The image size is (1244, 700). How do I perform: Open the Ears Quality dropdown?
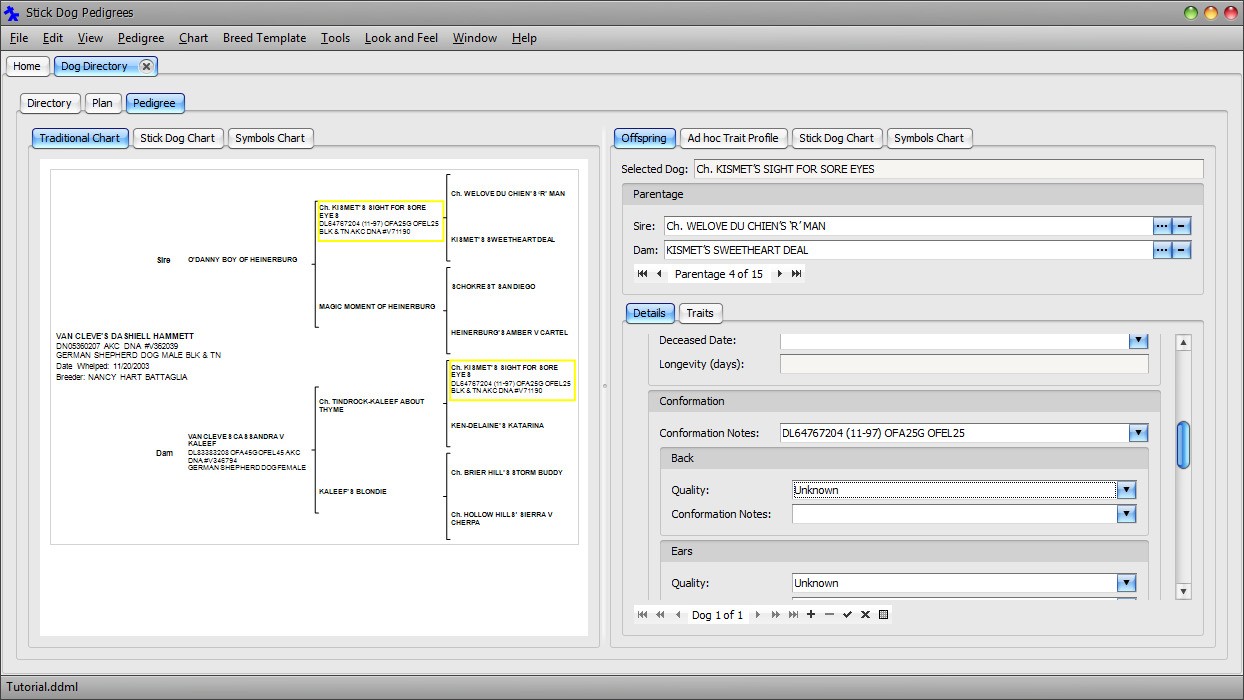click(x=1126, y=583)
